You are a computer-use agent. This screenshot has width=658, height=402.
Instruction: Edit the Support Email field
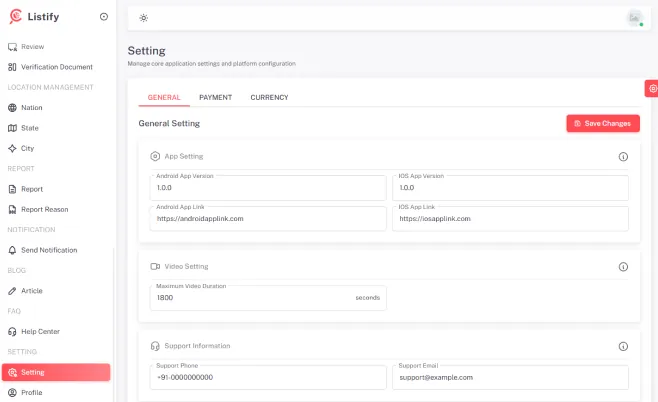tap(510, 377)
